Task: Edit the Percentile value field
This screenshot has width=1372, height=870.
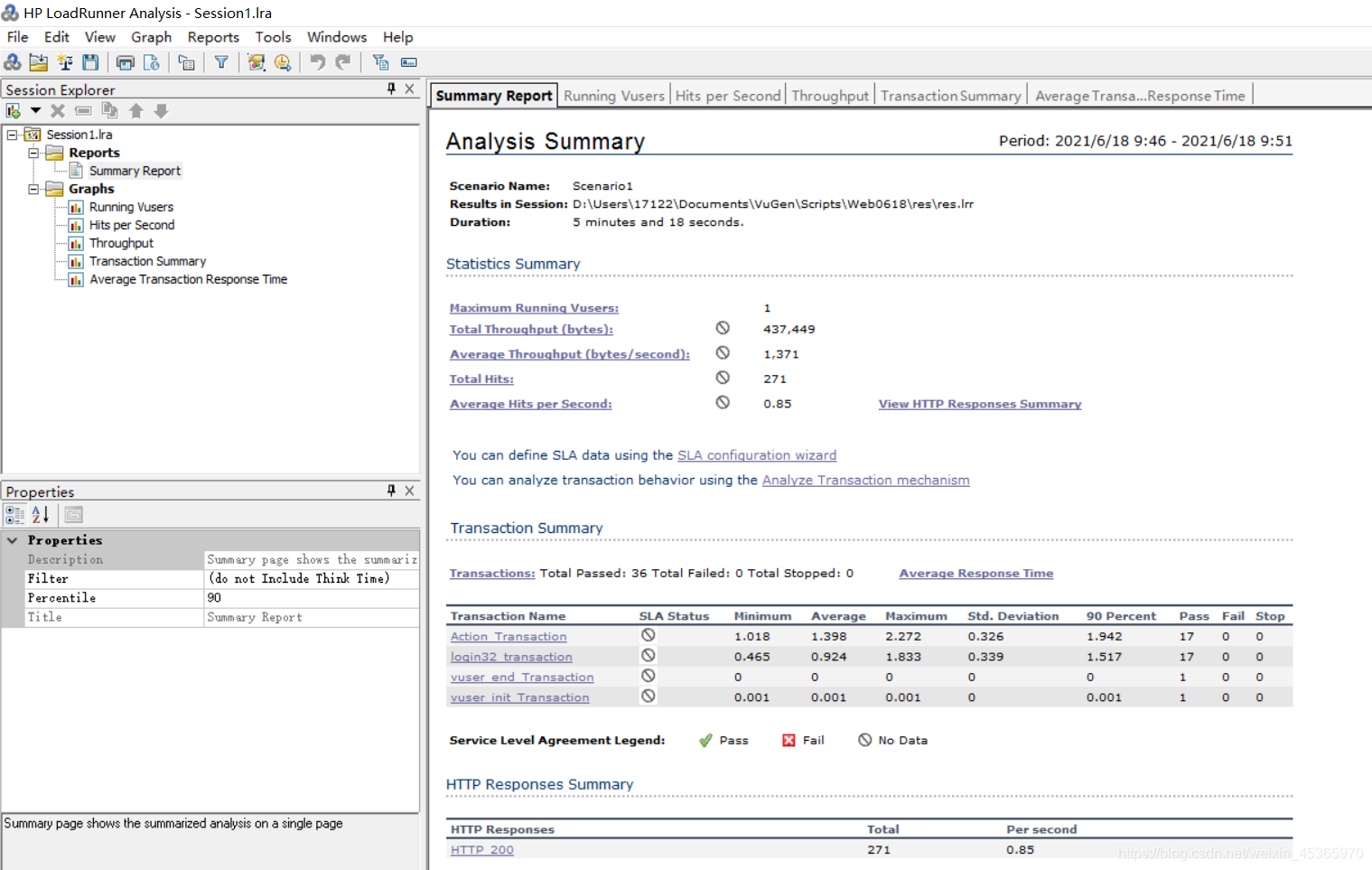Action: pyautogui.click(x=312, y=598)
